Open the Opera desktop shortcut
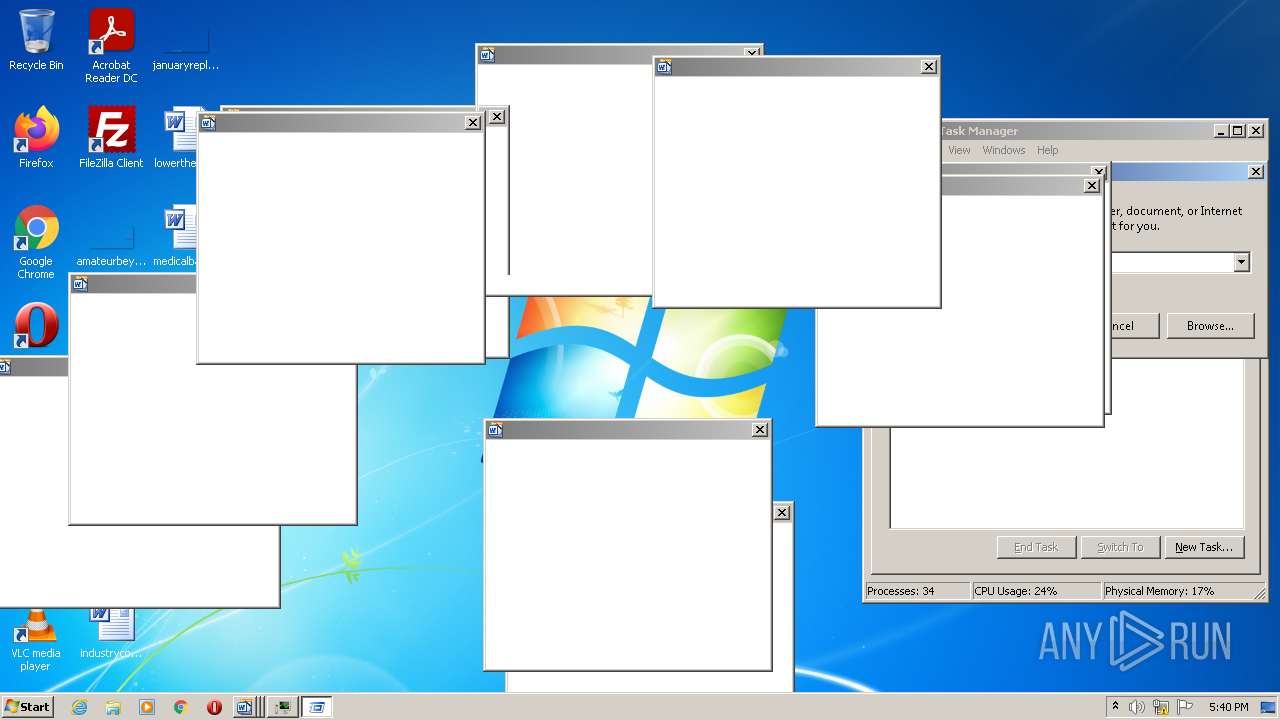The width and height of the screenshot is (1280, 720). [x=36, y=326]
